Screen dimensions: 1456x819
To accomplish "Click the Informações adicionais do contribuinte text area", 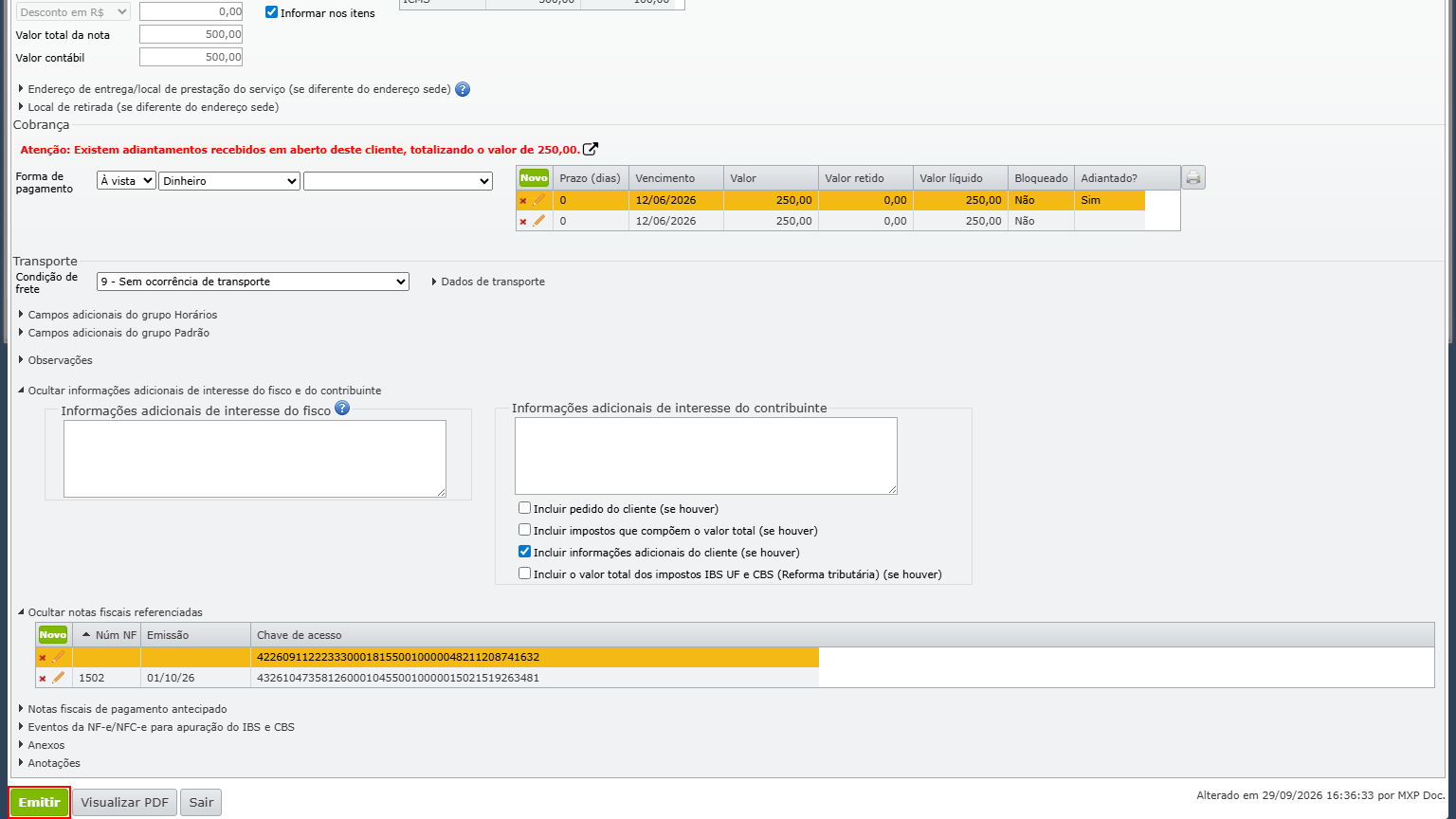I will pyautogui.click(x=706, y=456).
